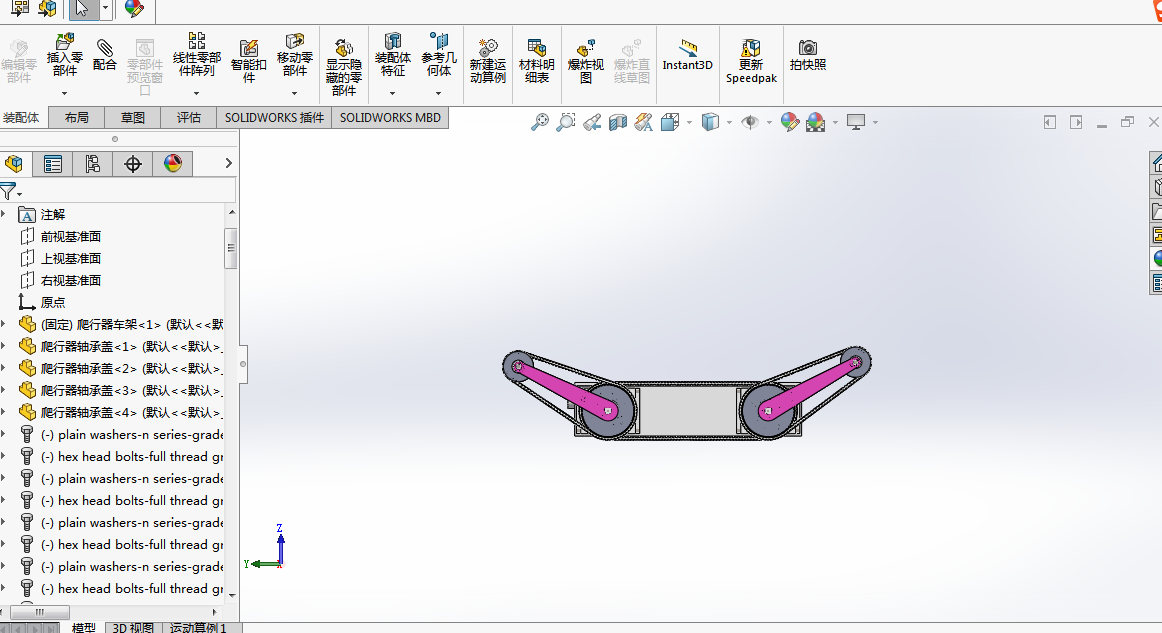Open Hide/Show Items dropdown arrow

[768, 122]
